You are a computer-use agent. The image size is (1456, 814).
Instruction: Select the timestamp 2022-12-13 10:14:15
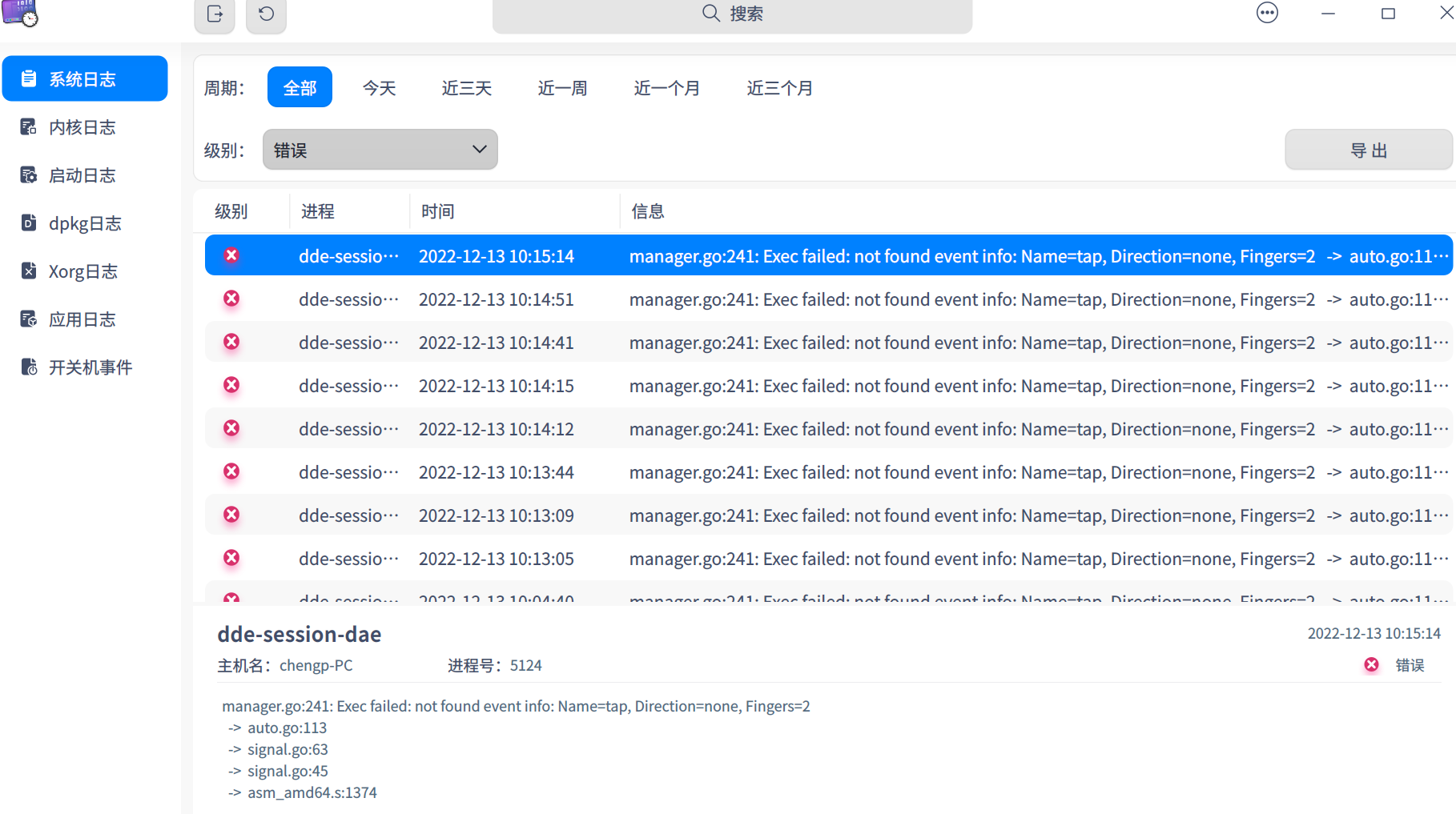(497, 386)
